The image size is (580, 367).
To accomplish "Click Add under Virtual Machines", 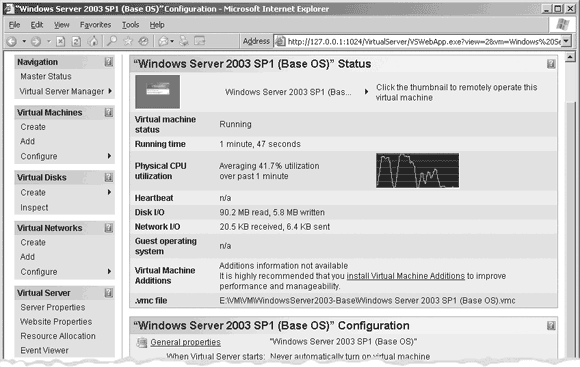I will (27, 141).
